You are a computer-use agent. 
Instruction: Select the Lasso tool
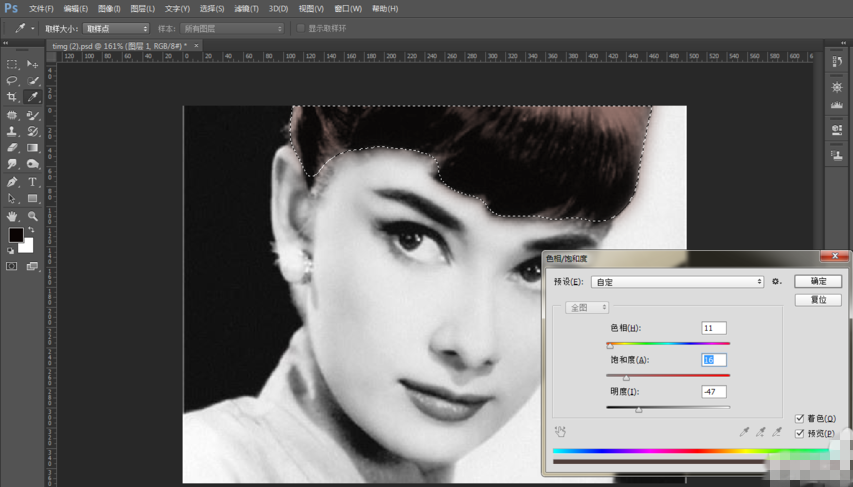[x=12, y=80]
